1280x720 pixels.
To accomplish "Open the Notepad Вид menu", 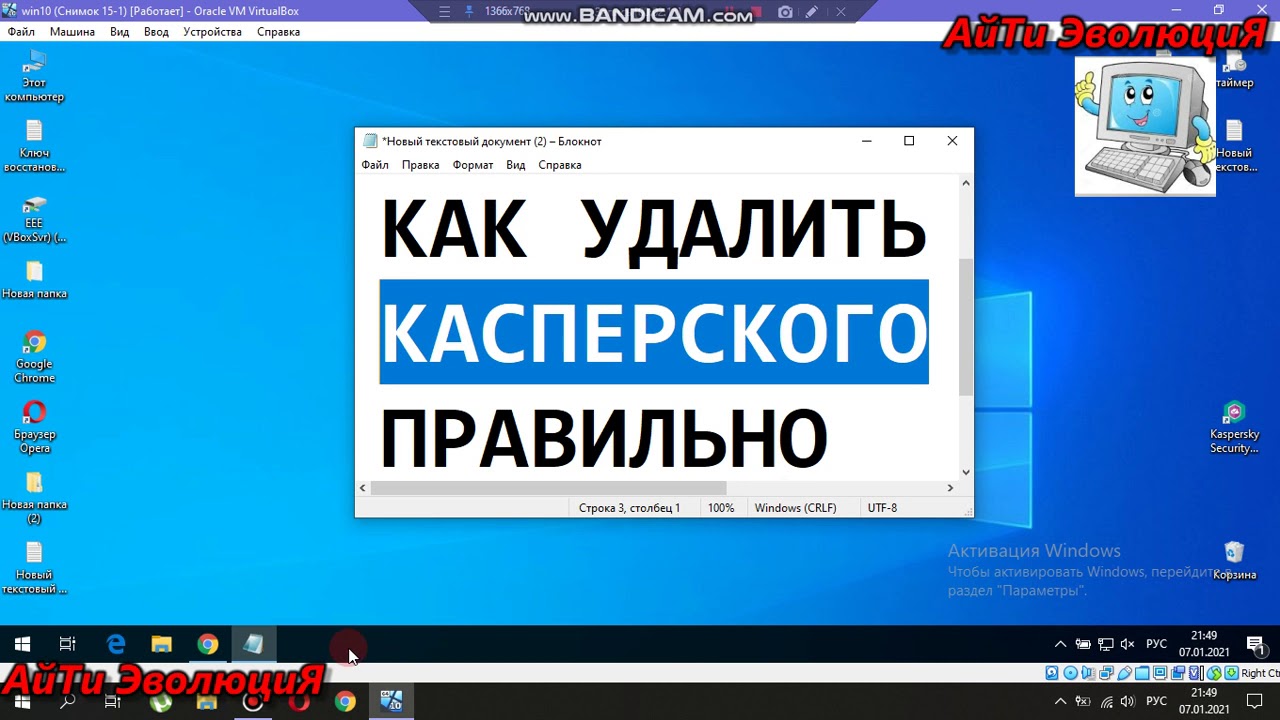I will click(516, 165).
